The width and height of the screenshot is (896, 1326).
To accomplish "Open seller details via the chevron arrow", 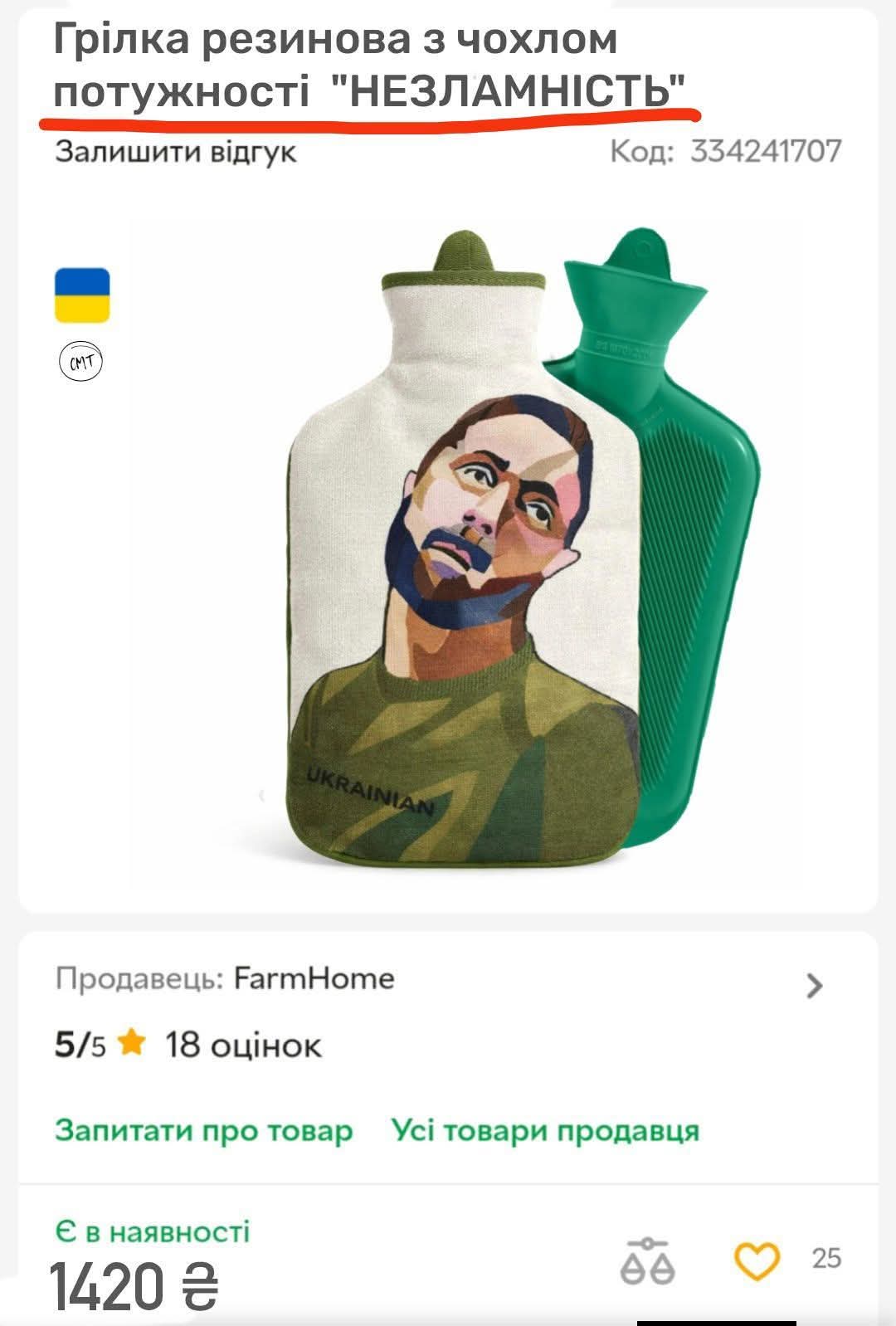I will [x=815, y=986].
